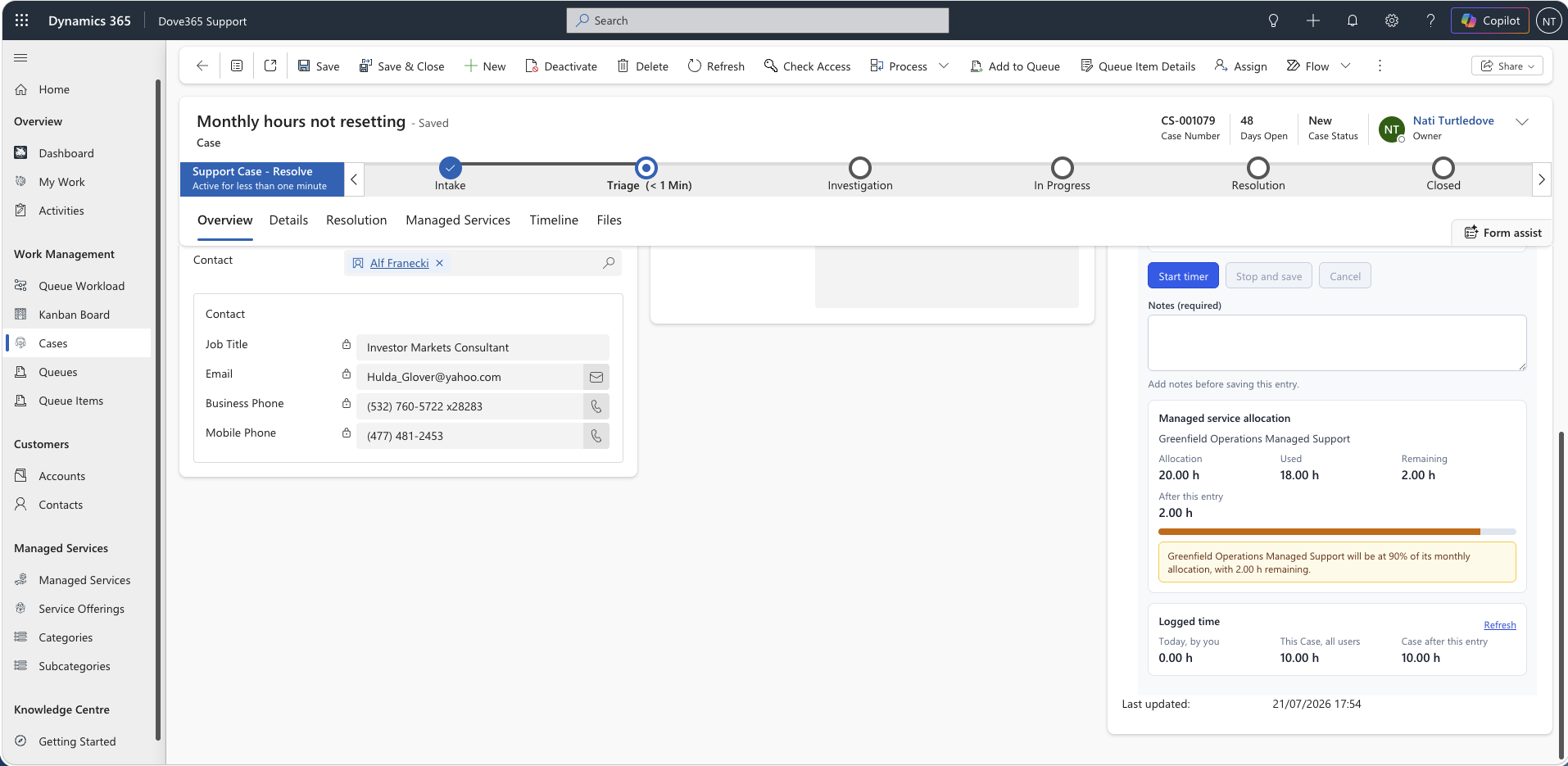Click the lightbulb assistant icon
Screen dimensions: 1568x766
coord(1273,20)
